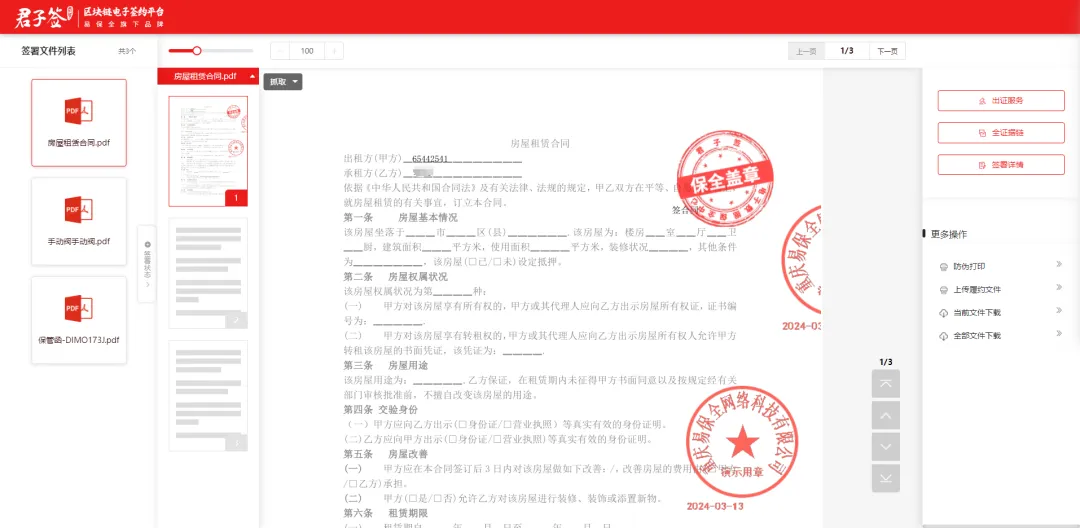Screen dimensions: 1080x528
Task: Click the heading 第二条 房屋权属状况
Action: coord(395,277)
